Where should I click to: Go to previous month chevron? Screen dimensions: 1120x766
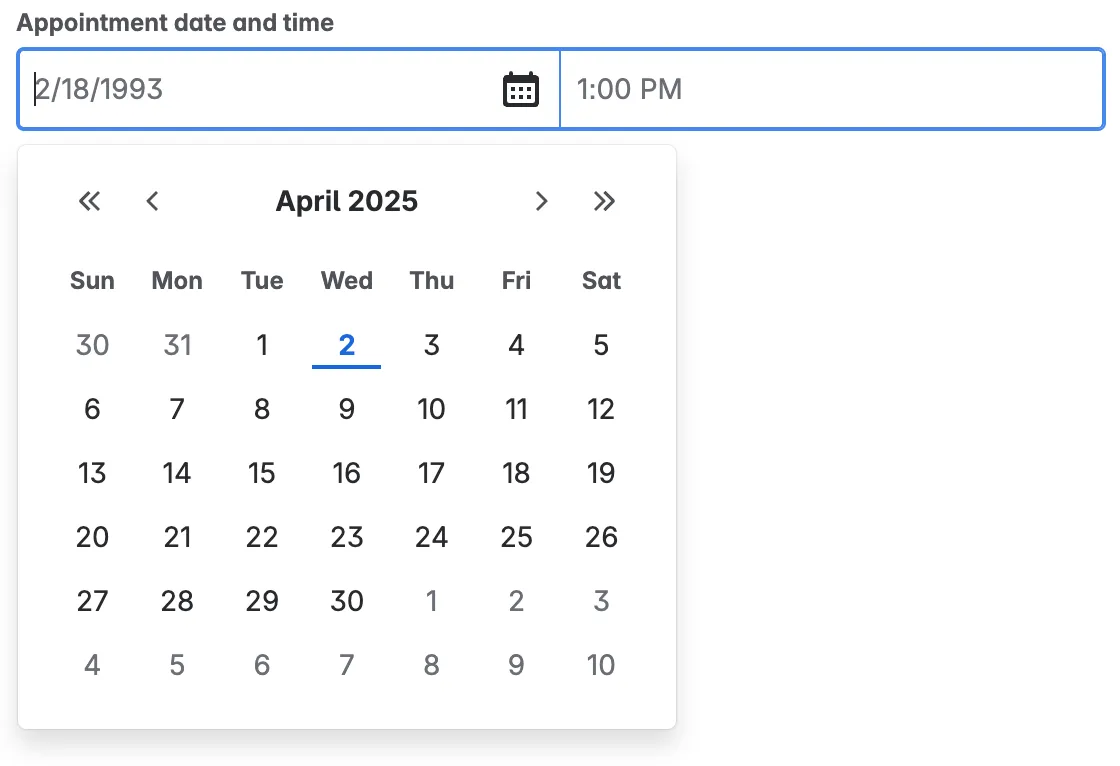coord(152,201)
